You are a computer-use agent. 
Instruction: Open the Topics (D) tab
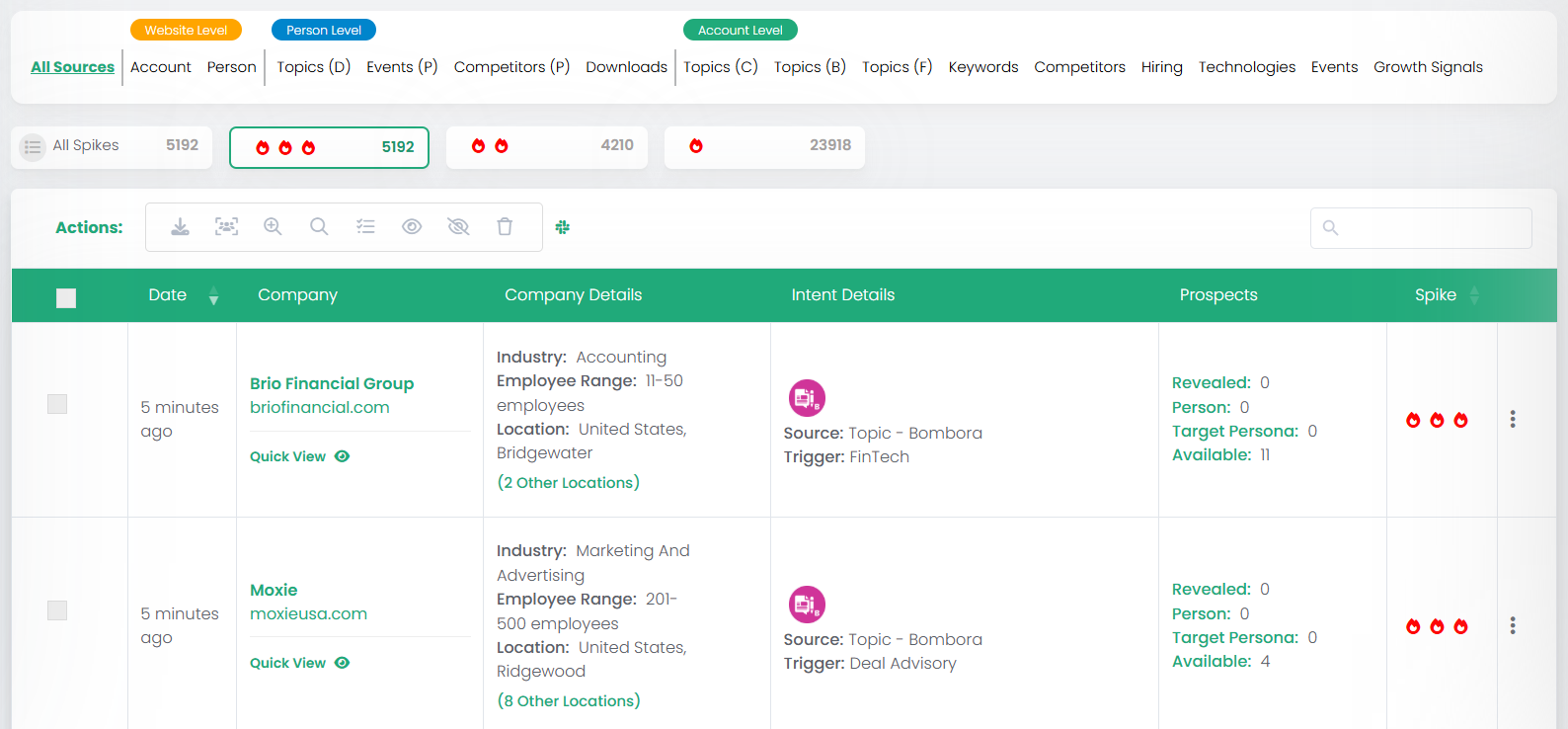(313, 67)
